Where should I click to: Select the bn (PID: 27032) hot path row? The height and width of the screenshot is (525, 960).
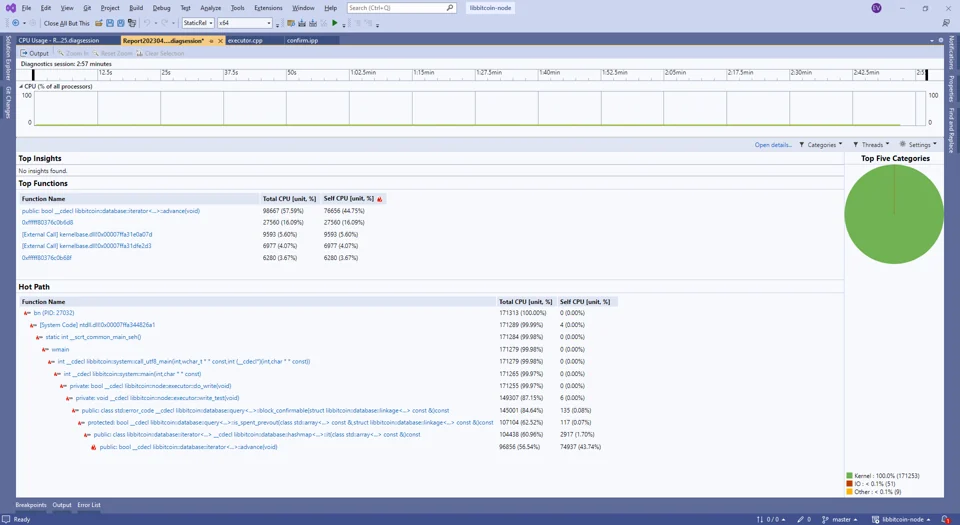318,313
